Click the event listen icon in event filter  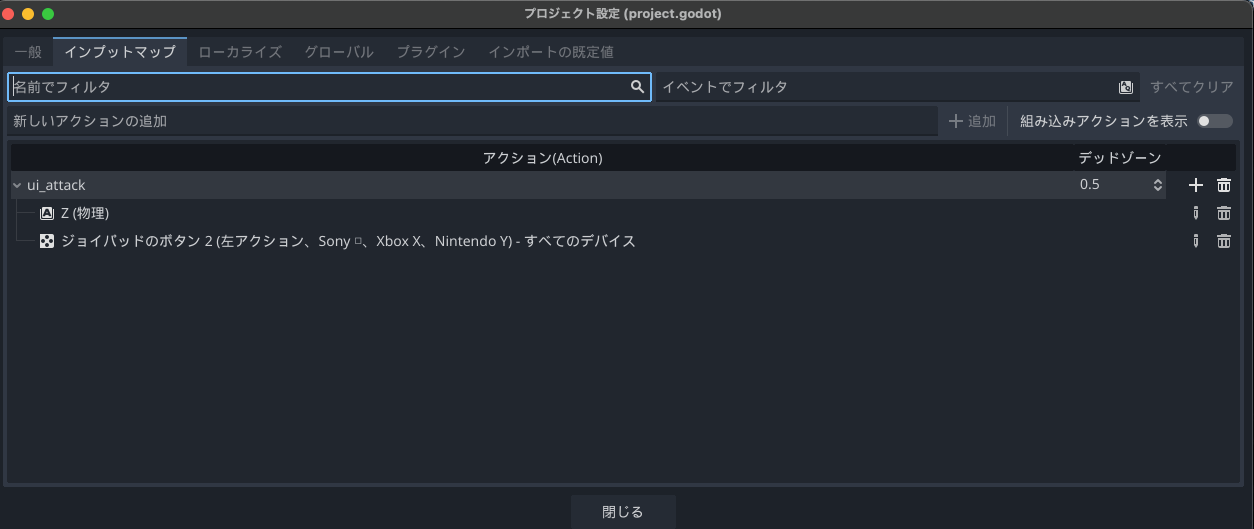(1126, 87)
